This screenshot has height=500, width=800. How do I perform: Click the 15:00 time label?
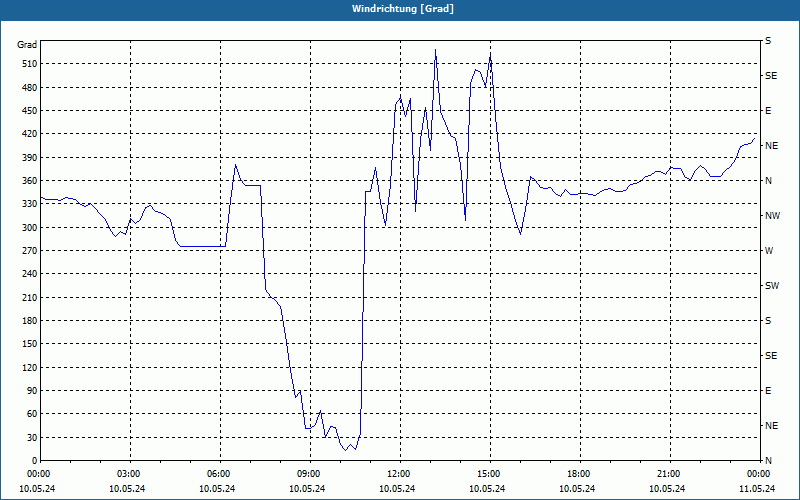[487, 474]
